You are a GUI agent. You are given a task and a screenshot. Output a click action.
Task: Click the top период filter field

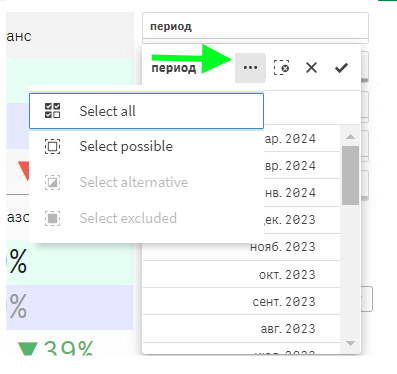255,26
